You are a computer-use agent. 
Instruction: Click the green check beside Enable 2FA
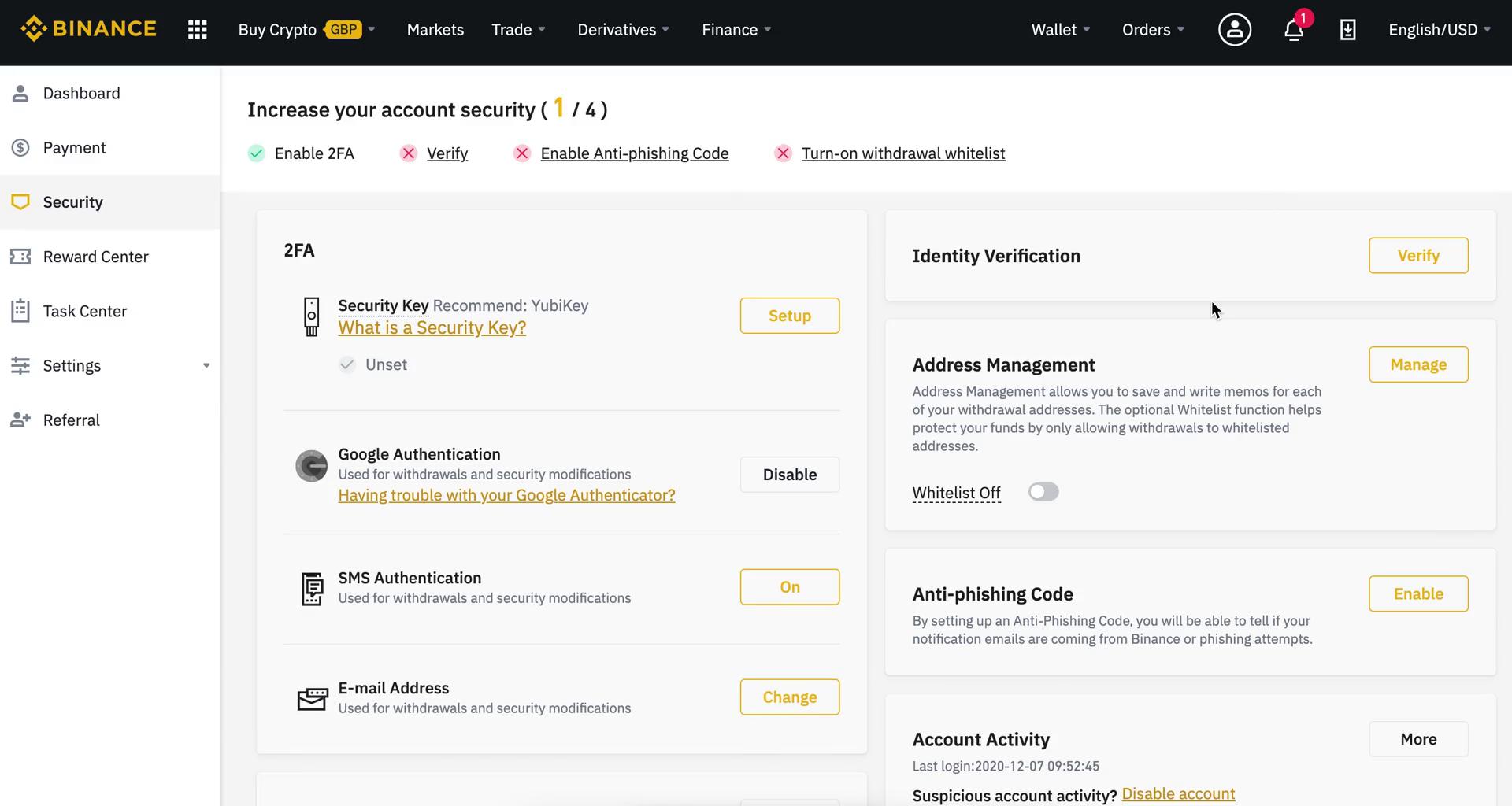tap(257, 153)
